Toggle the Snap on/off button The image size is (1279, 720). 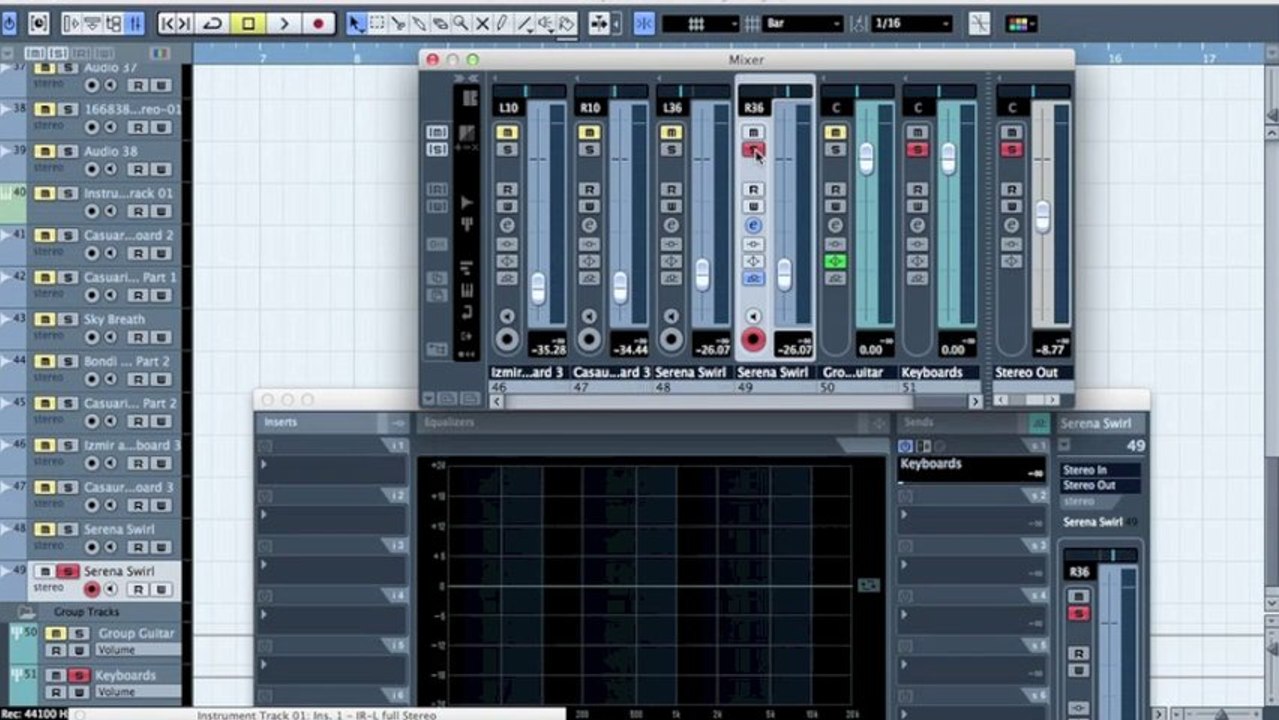tap(645, 23)
